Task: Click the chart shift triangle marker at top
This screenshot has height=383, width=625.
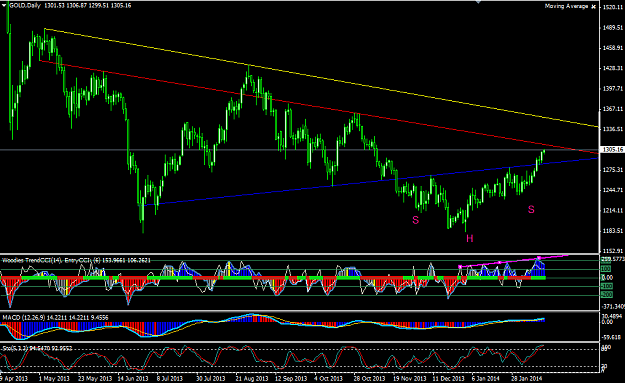Action: pyautogui.click(x=478, y=2)
